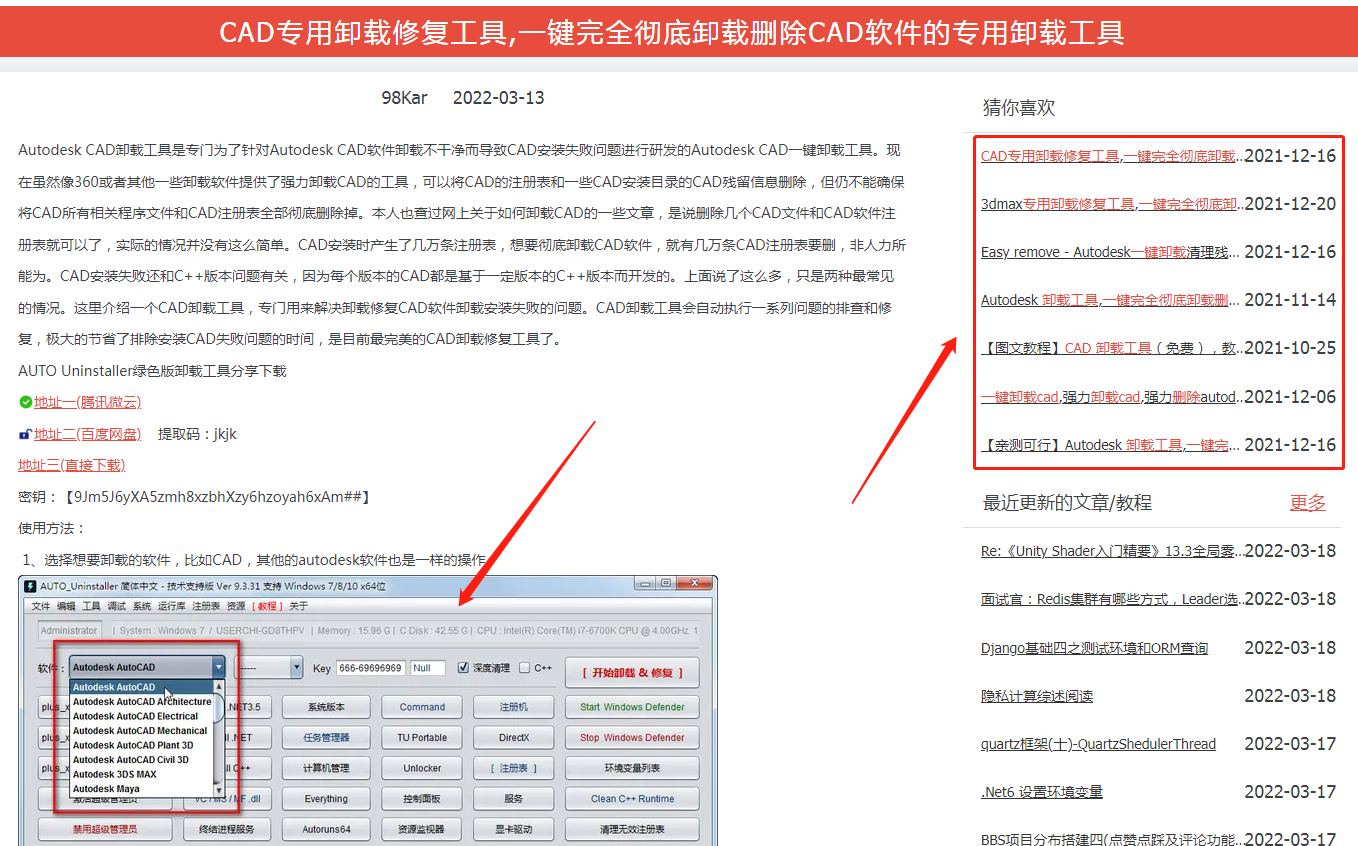
Task: Click the 终结进程服务 button
Action: tap(227, 829)
